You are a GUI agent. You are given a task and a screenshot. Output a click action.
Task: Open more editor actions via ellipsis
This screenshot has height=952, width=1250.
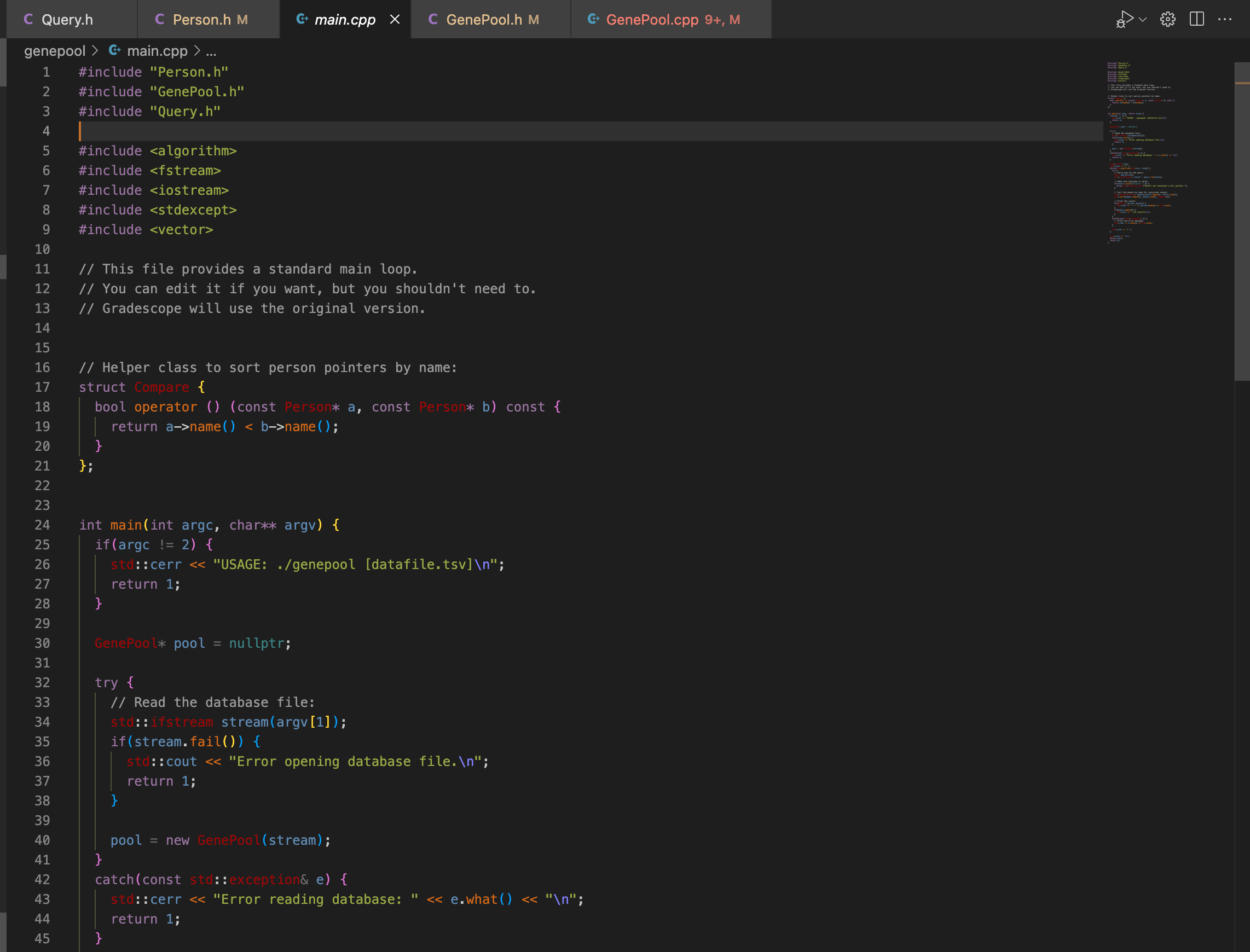point(1226,19)
